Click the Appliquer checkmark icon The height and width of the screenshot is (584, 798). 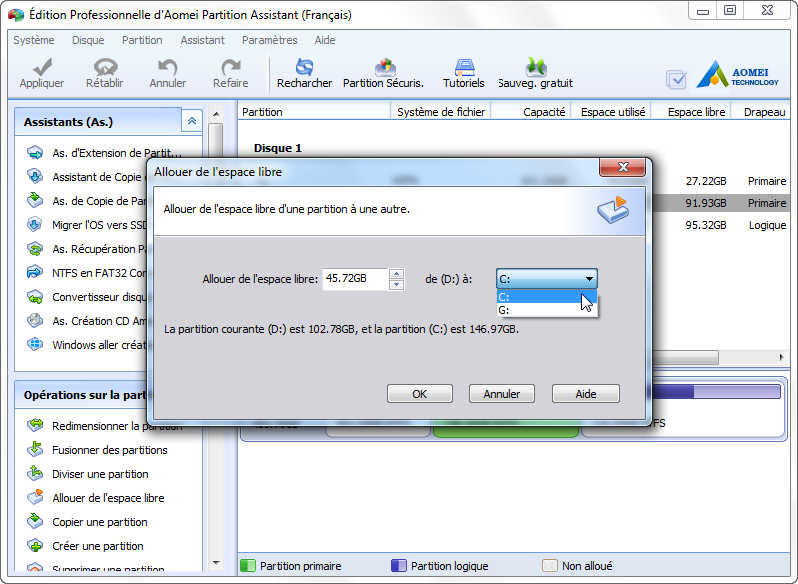click(x=42, y=67)
